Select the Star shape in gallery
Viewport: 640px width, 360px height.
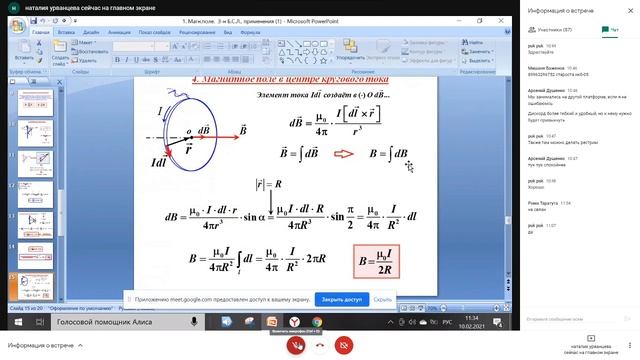[x=323, y=61]
